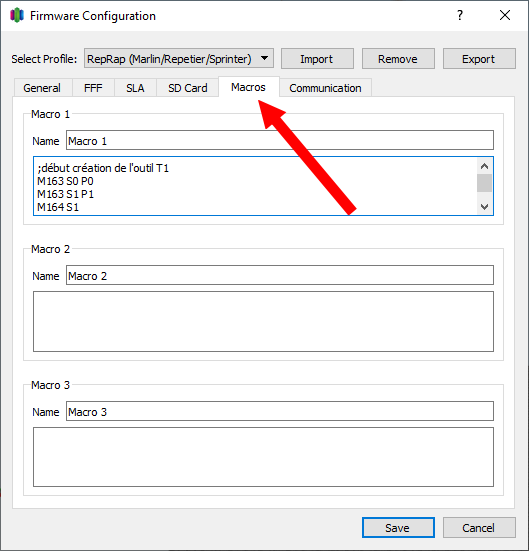Go to the Communication tab

(325, 87)
